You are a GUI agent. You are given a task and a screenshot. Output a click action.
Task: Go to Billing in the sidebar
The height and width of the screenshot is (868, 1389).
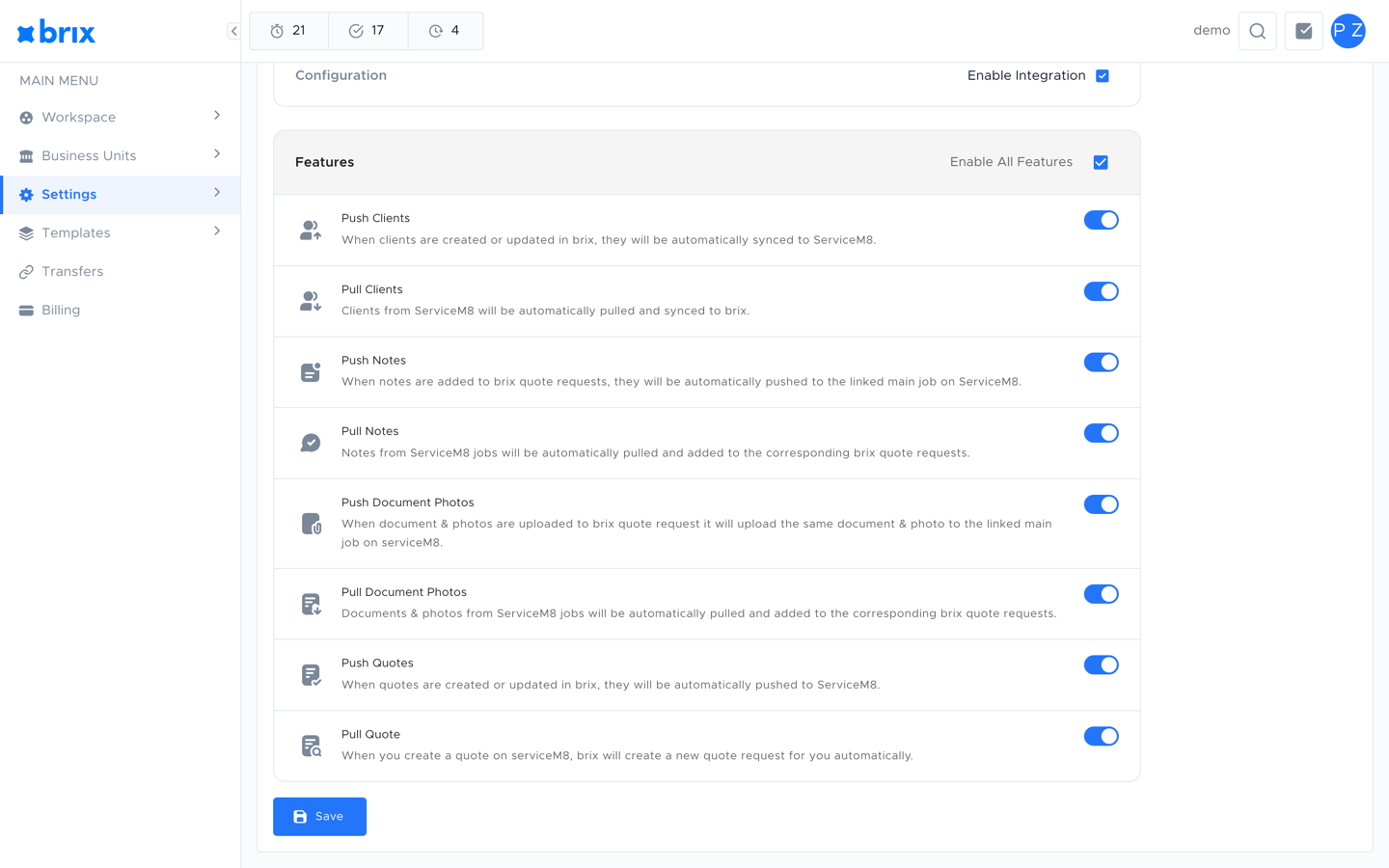(x=121, y=311)
